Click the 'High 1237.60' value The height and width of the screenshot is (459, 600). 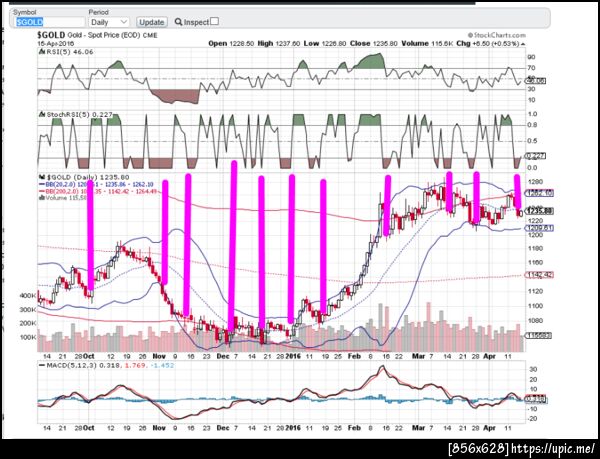tap(279, 44)
